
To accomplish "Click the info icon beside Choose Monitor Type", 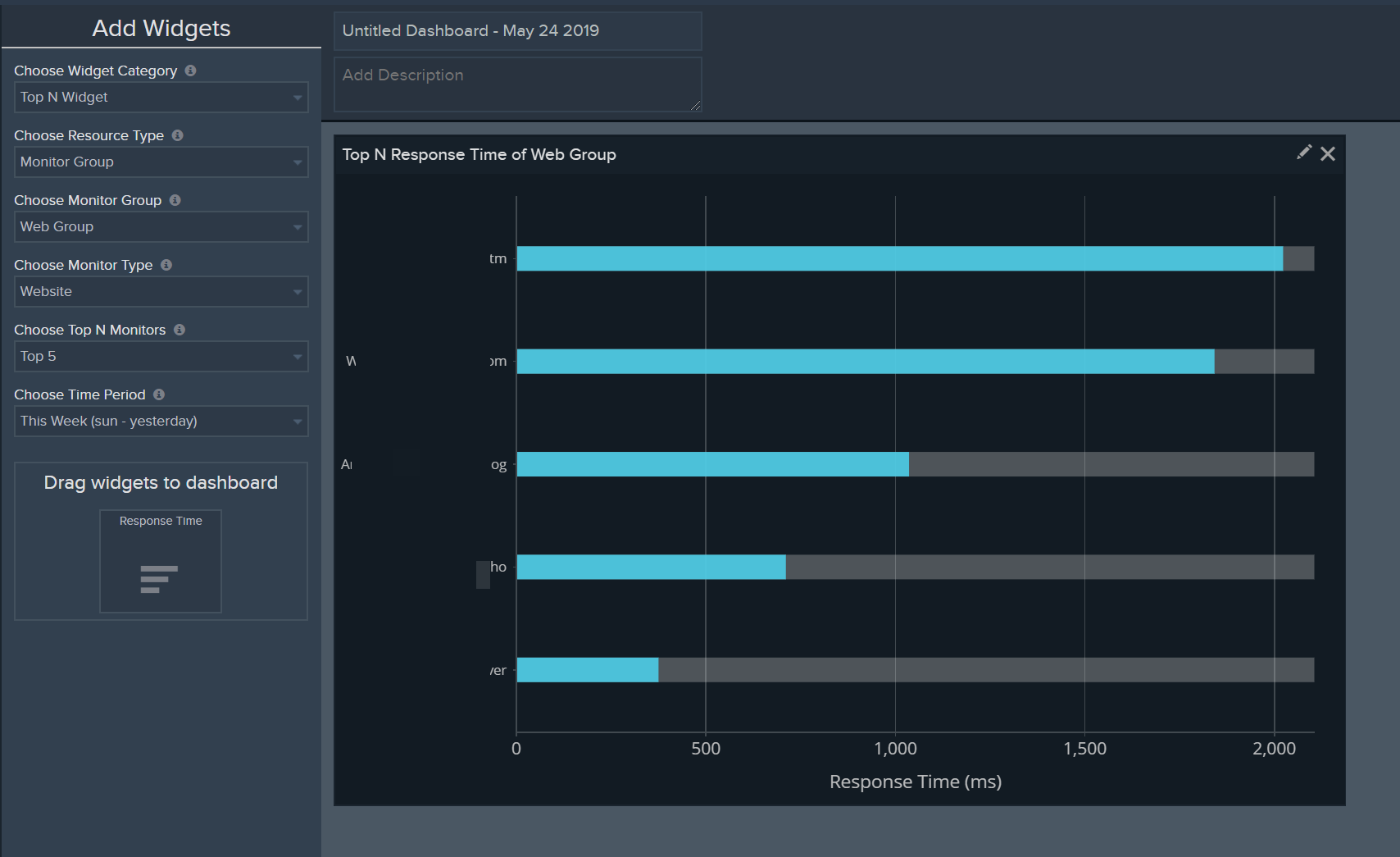I will coord(166,265).
